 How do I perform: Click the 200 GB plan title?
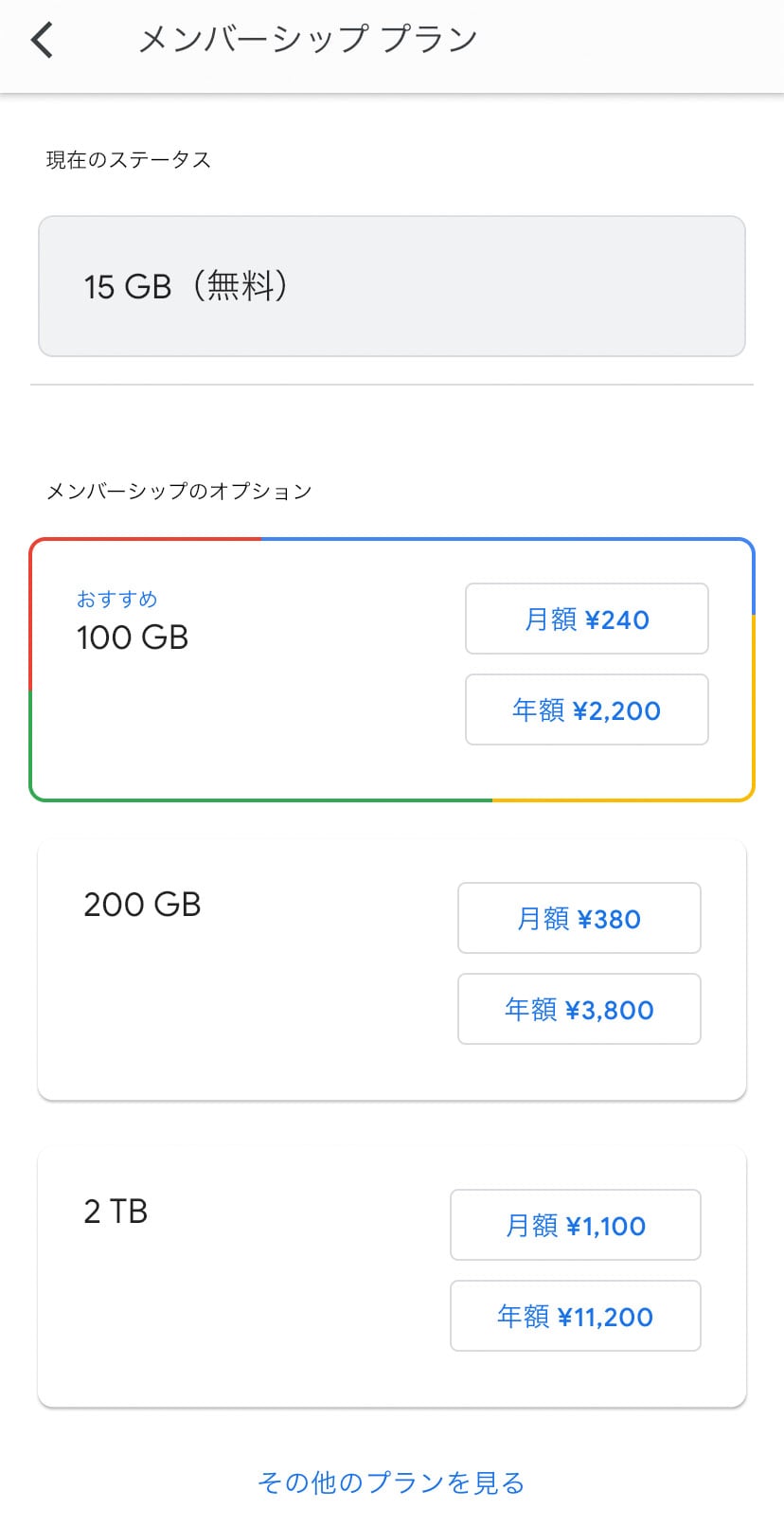[x=142, y=905]
